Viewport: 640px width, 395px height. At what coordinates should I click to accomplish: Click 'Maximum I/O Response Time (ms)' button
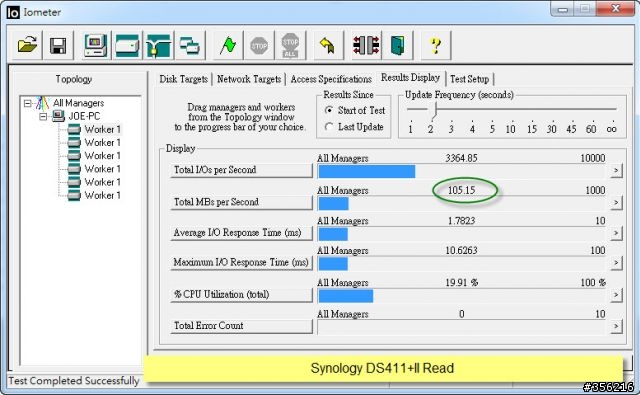[x=241, y=262]
